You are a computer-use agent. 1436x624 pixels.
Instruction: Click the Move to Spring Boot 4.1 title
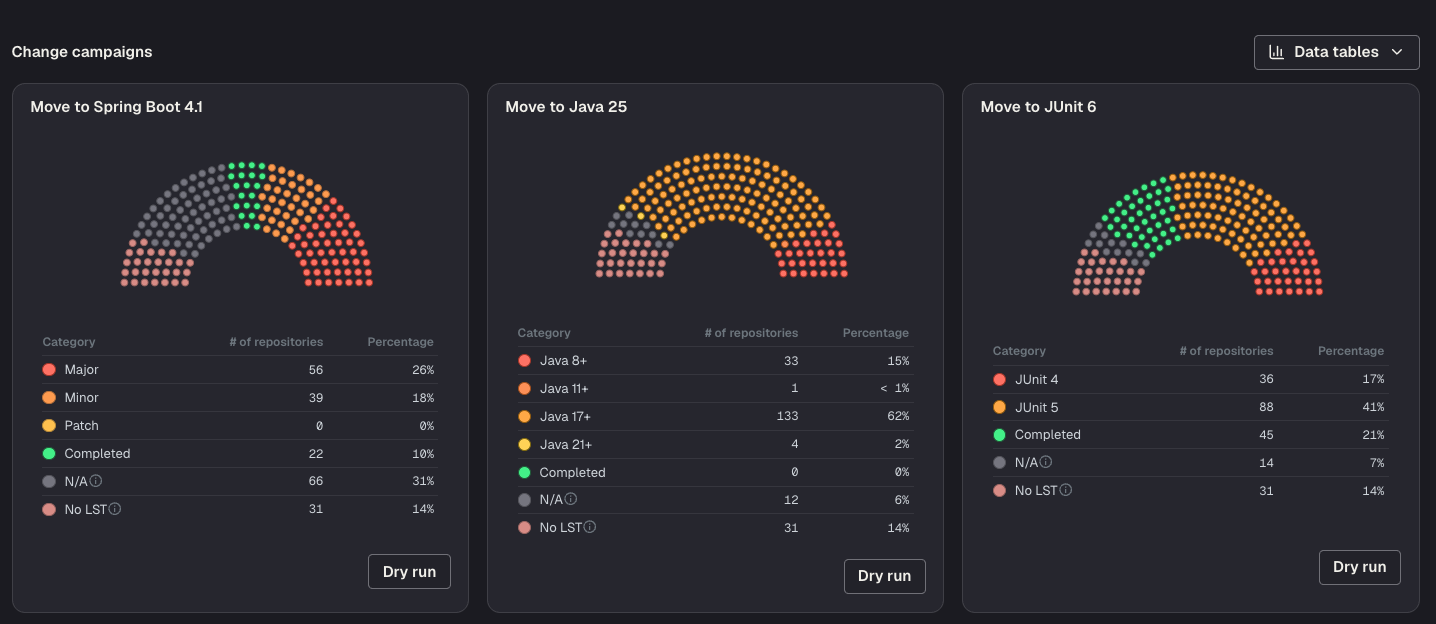[117, 107]
